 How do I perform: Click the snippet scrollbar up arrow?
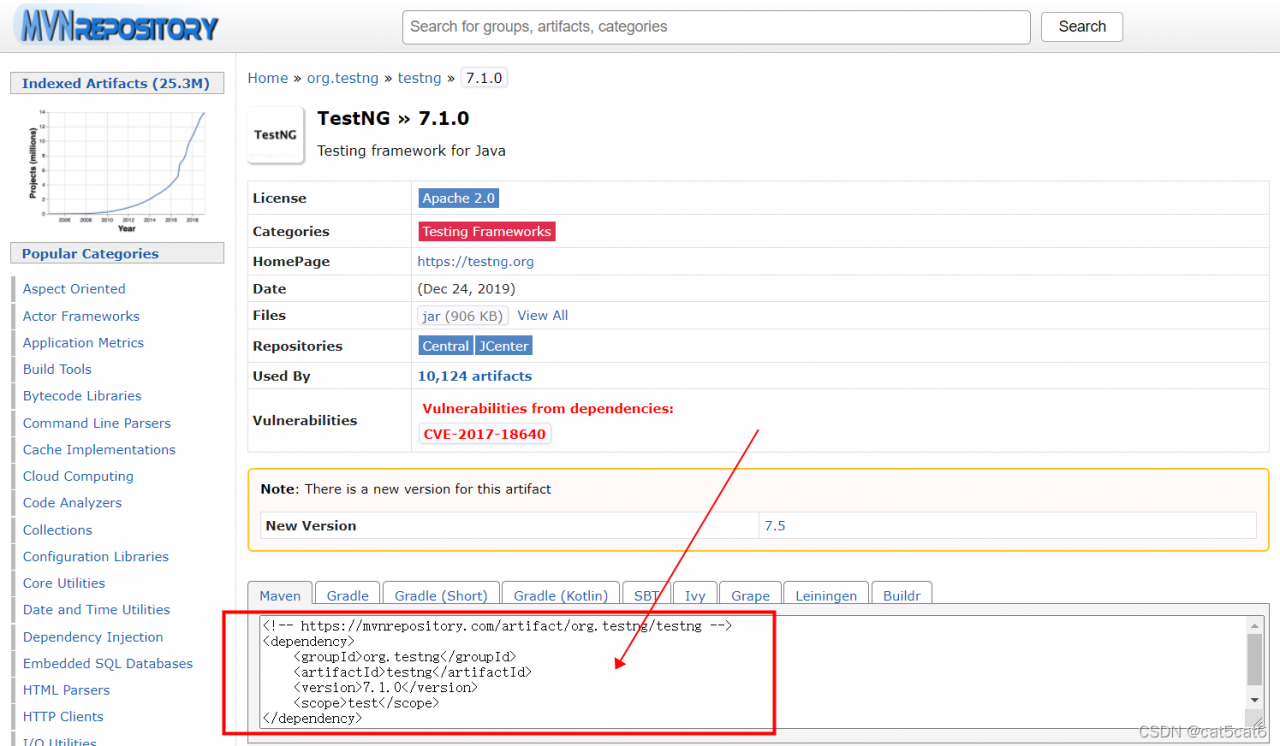point(1255,625)
